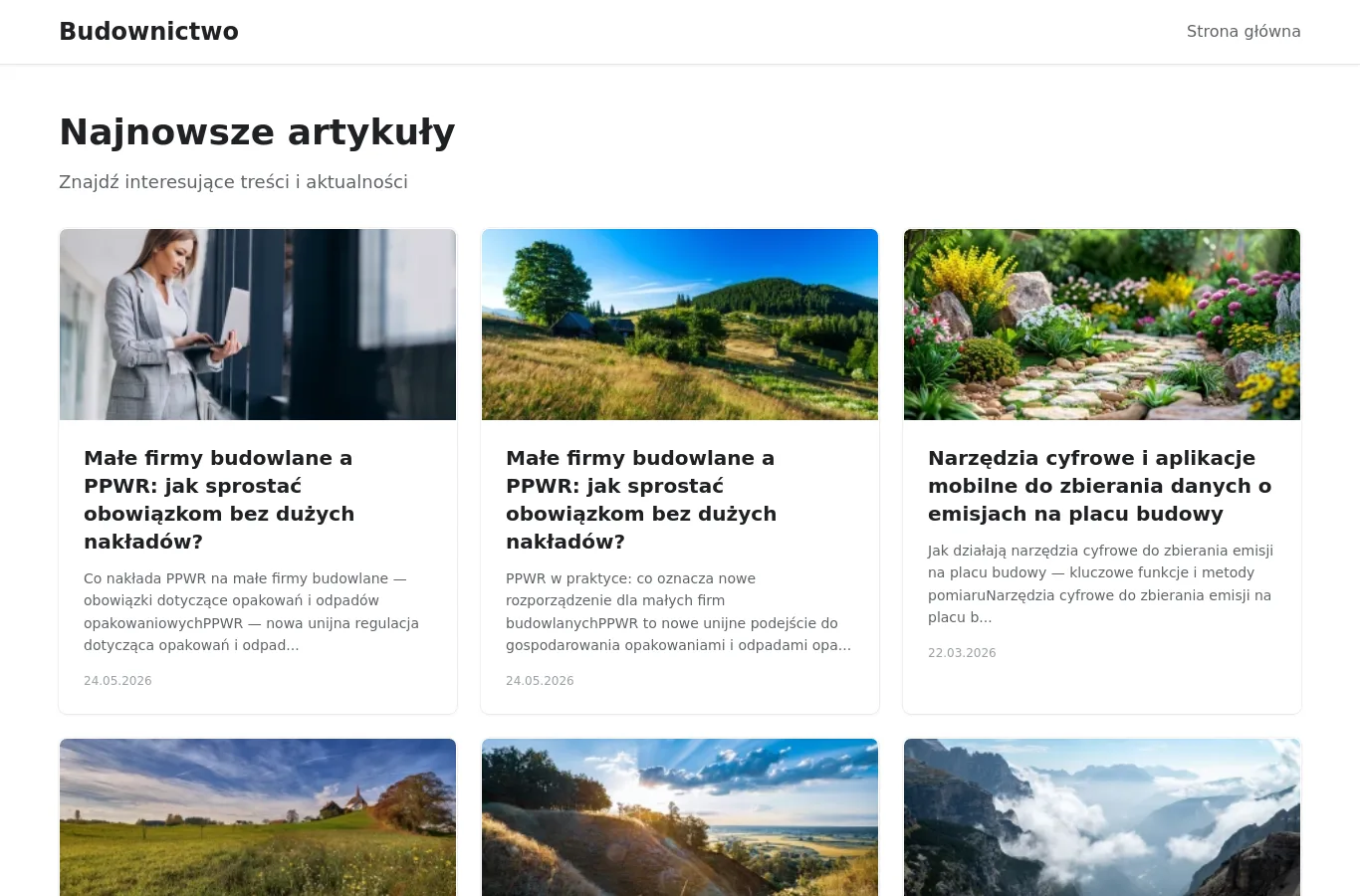Click excerpt starting 'Co nakłada PPWR na małe firmy'
This screenshot has height=896, width=1360.
pyautogui.click(x=251, y=611)
